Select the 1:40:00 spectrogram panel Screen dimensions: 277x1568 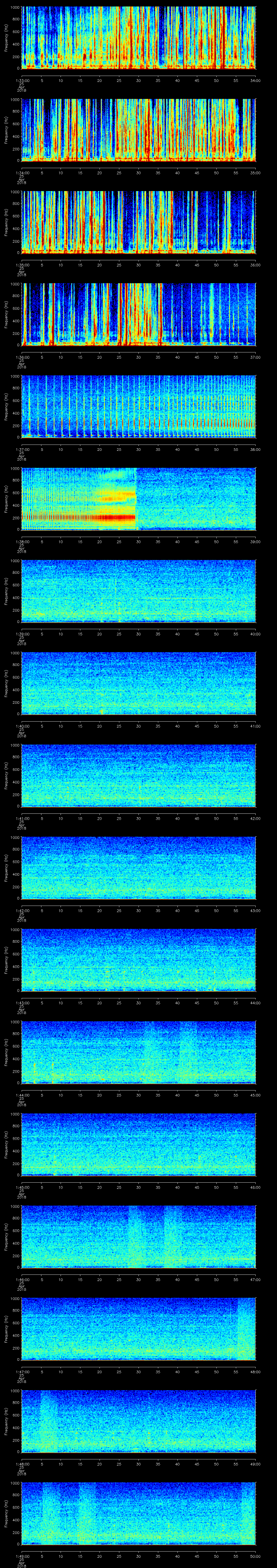coord(138,683)
